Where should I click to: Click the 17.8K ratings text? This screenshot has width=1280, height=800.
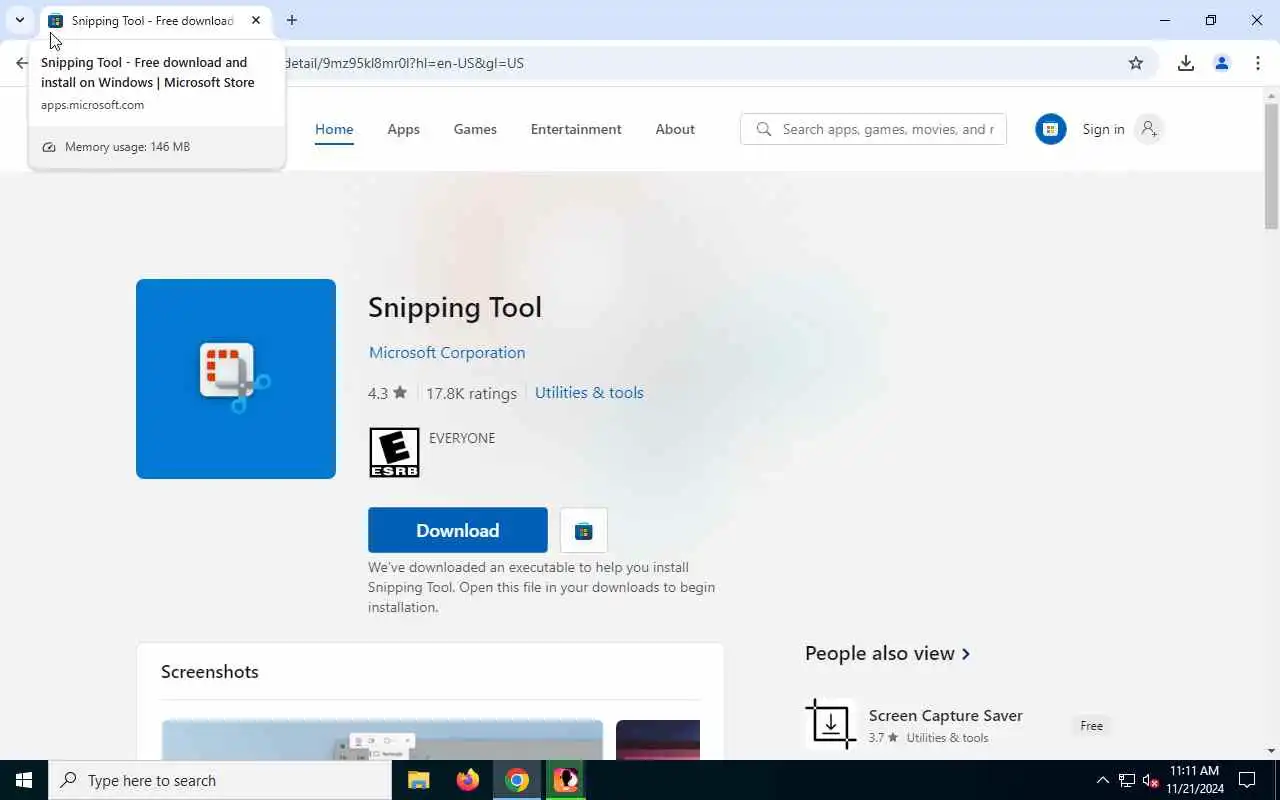[x=471, y=393]
